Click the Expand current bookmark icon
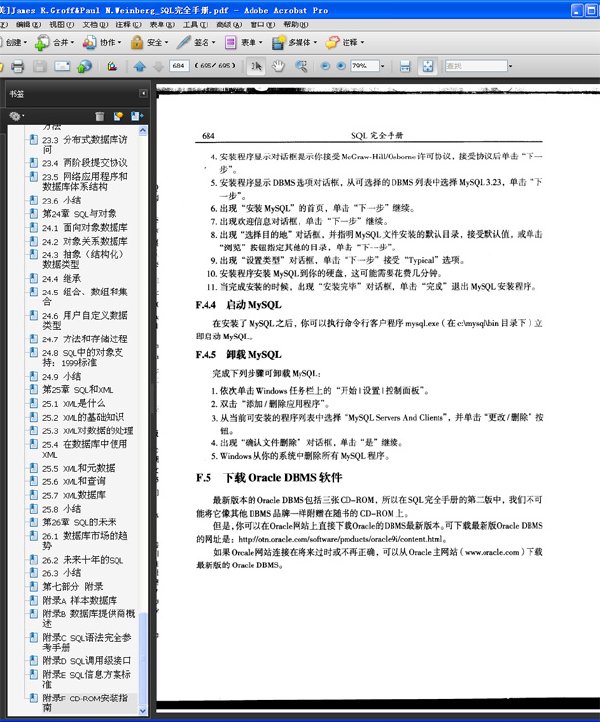 point(137,116)
